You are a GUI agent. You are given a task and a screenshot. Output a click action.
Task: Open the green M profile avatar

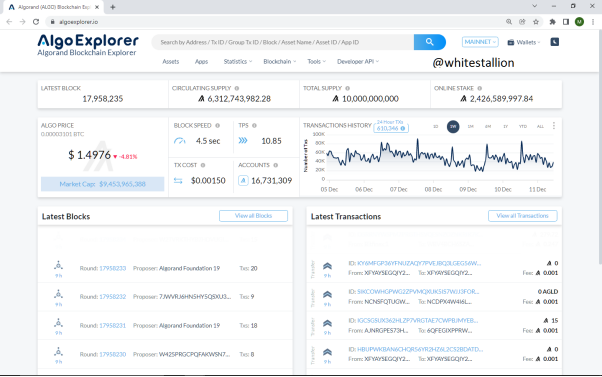tap(579, 22)
